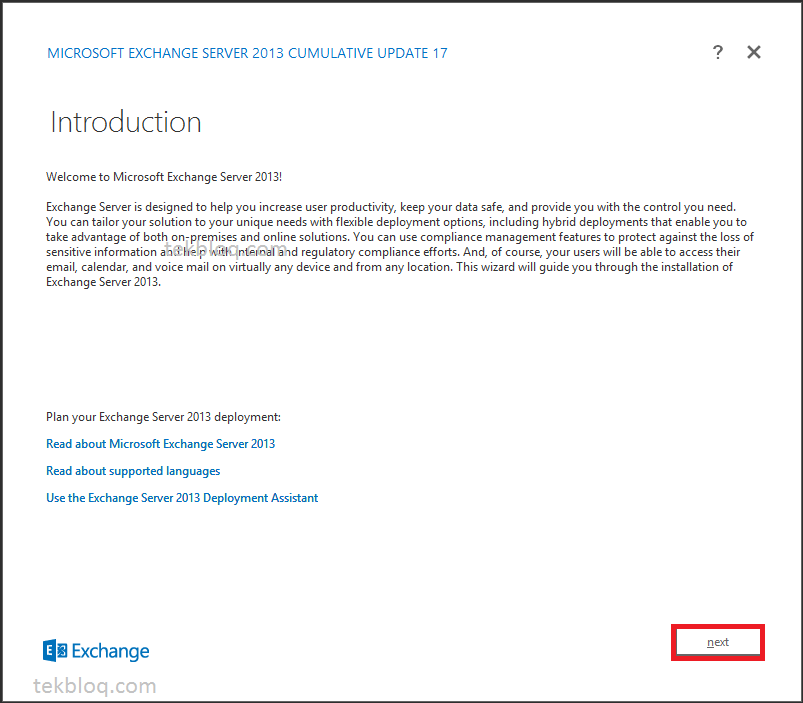Click the Plan your Exchange Server 2013 deployment label
Image resolution: width=803 pixels, height=703 pixels.
[163, 417]
